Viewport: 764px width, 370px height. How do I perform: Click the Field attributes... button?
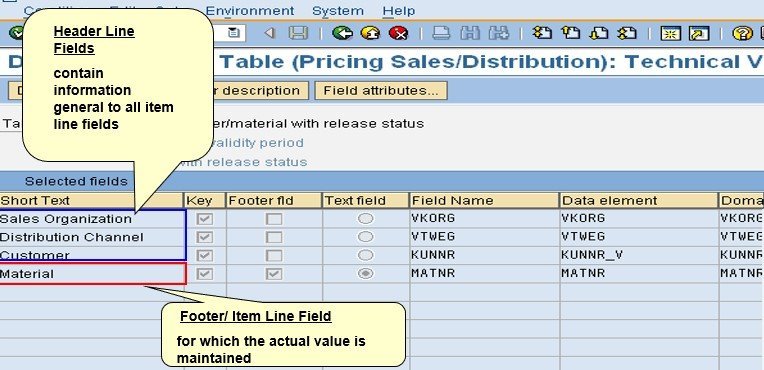point(381,91)
